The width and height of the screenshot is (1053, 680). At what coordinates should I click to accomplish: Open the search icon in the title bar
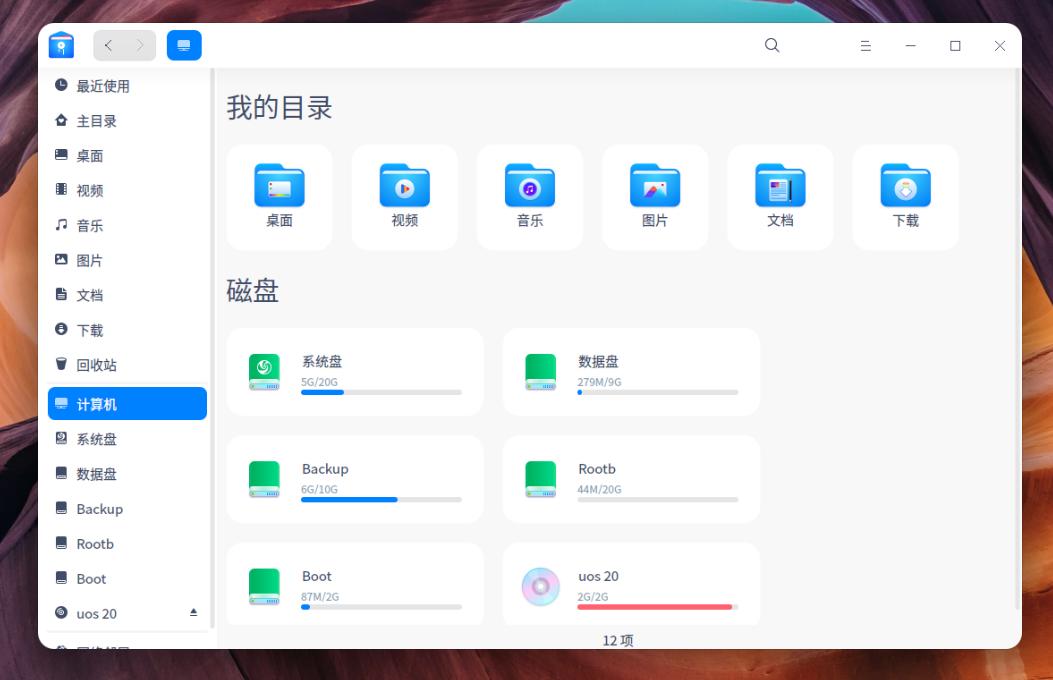point(771,45)
